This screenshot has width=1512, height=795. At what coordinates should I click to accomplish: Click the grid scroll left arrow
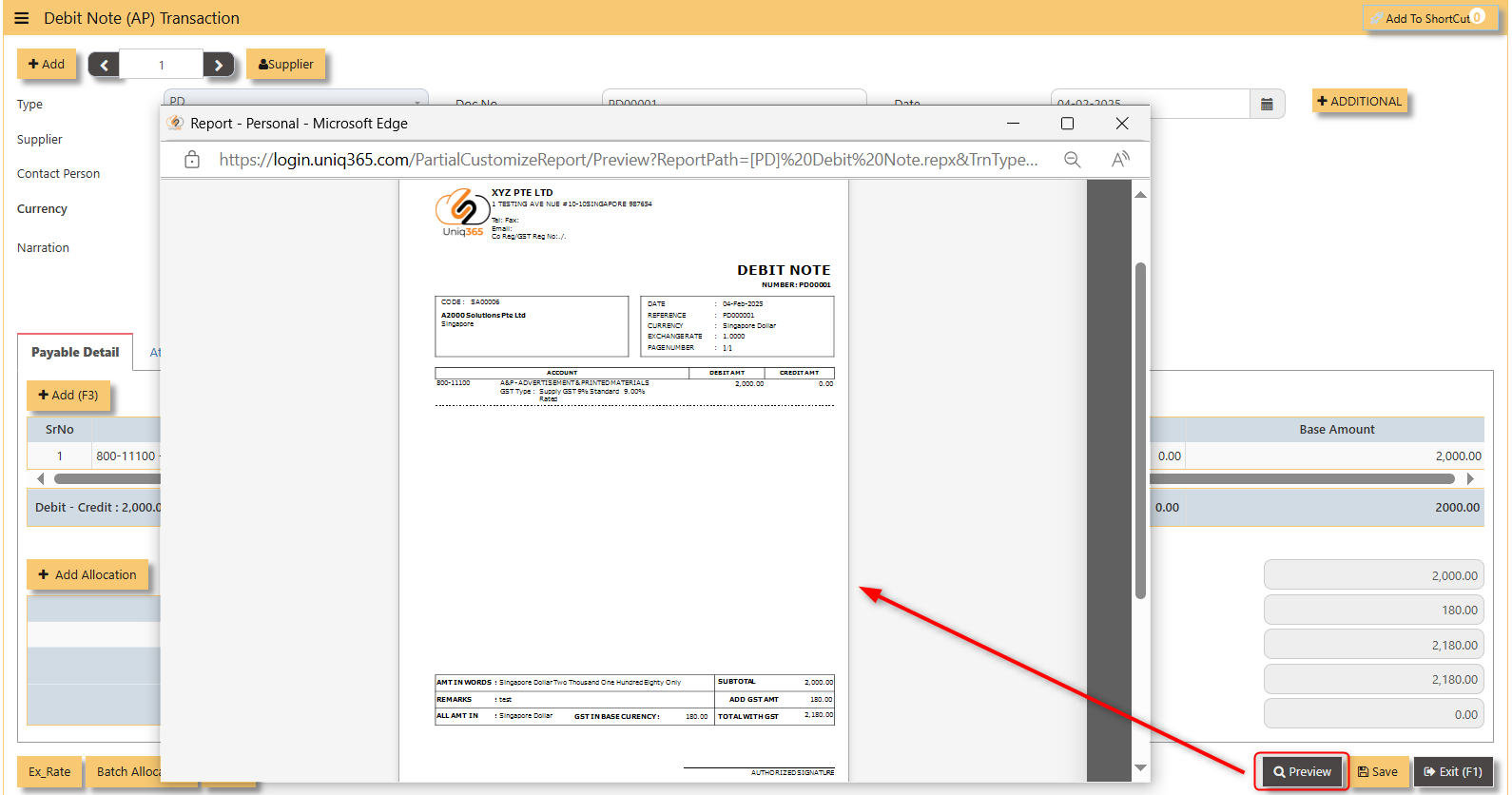pyautogui.click(x=40, y=478)
